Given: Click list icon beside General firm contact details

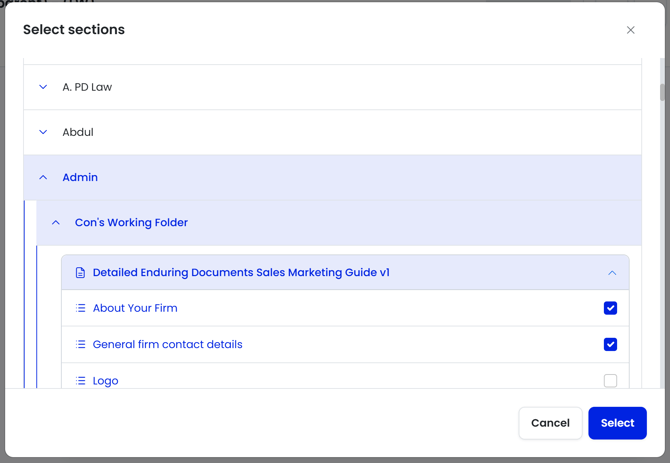Looking at the screenshot, I should coord(80,344).
